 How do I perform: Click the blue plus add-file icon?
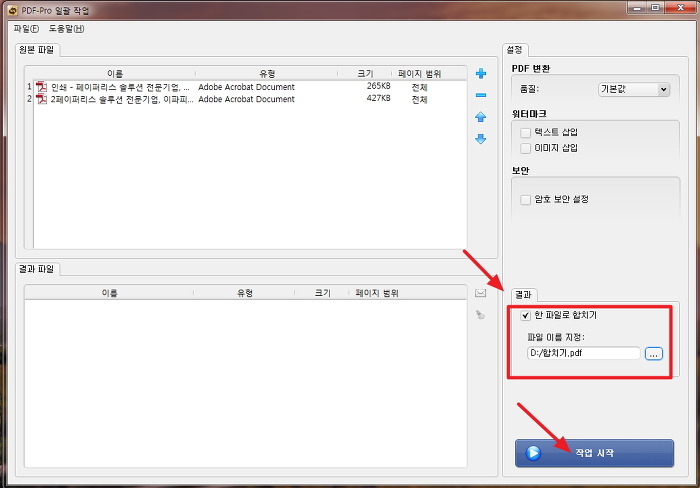481,74
